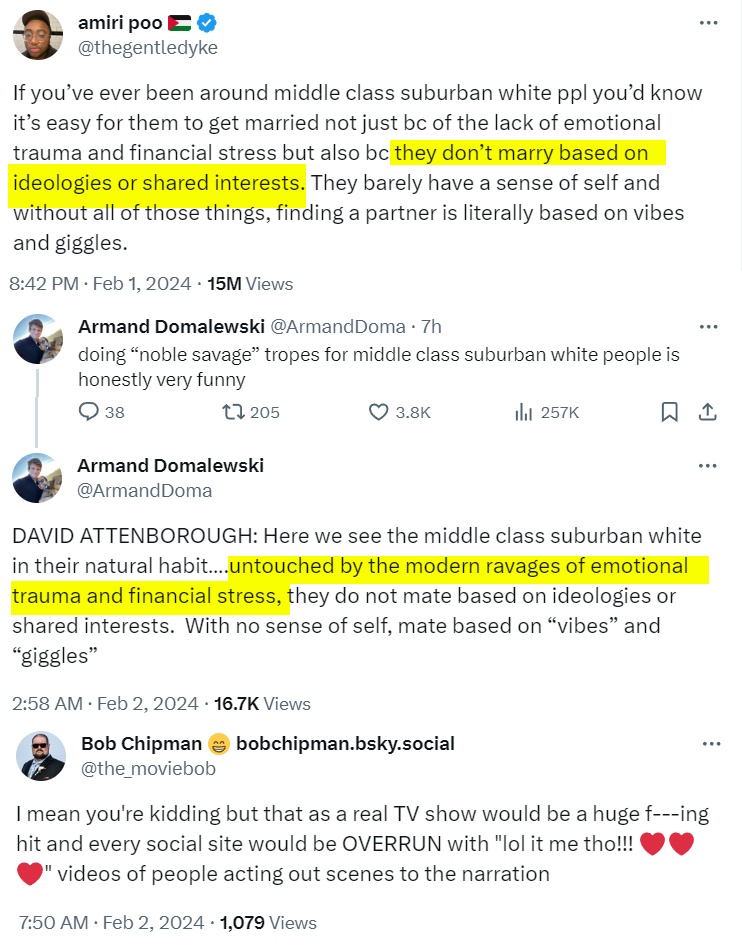Click Bob Chipman's avatar
Screen dimensions: 742x945
coord(40,755)
